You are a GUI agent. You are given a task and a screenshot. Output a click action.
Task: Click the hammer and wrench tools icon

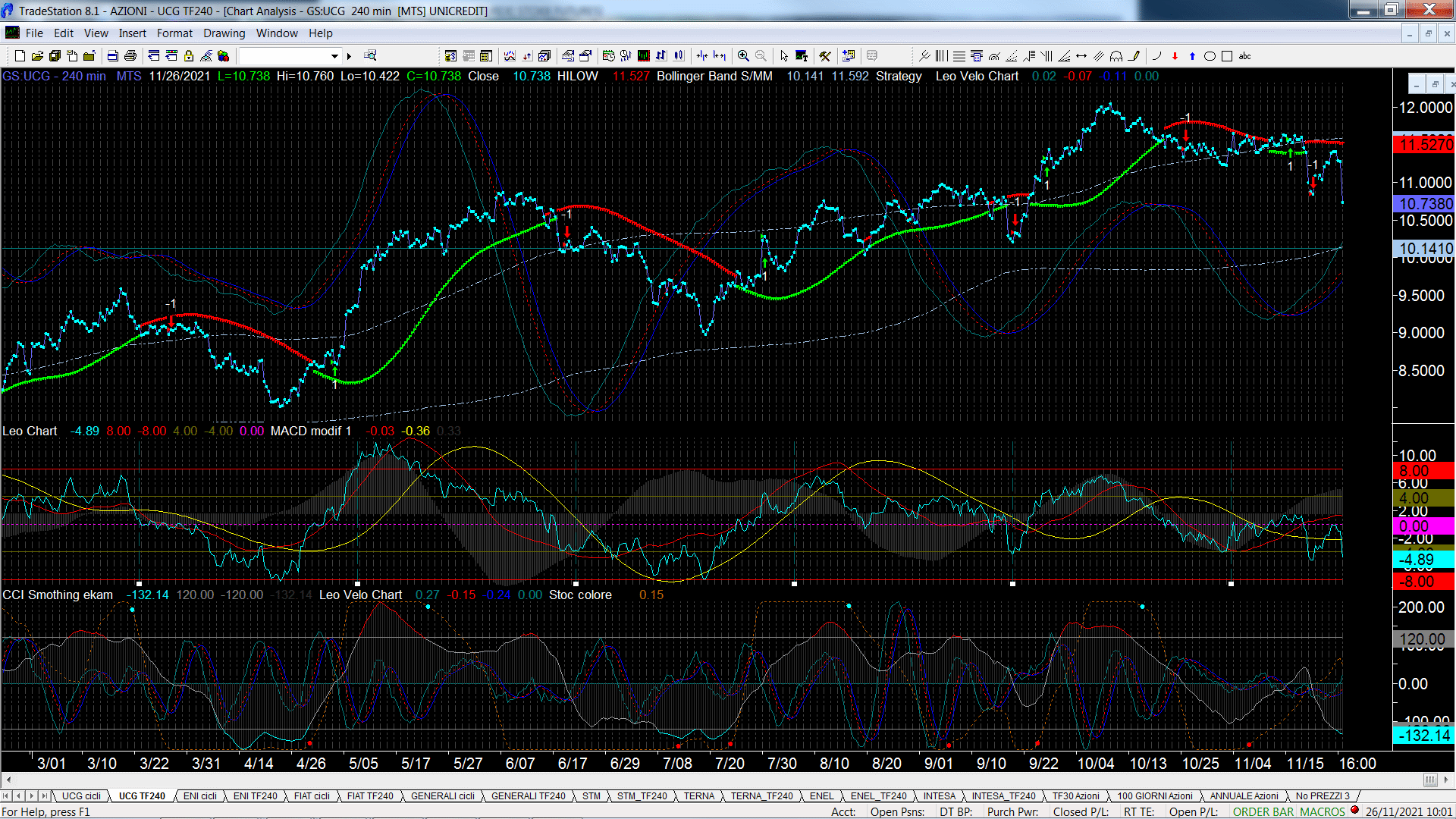pyautogui.click(x=825, y=55)
